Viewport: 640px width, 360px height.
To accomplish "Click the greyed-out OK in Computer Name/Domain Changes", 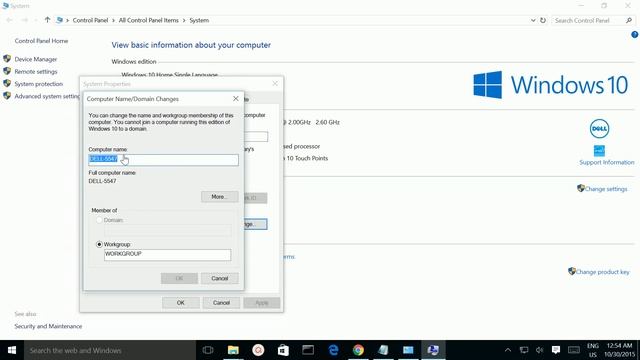I will (x=179, y=278).
